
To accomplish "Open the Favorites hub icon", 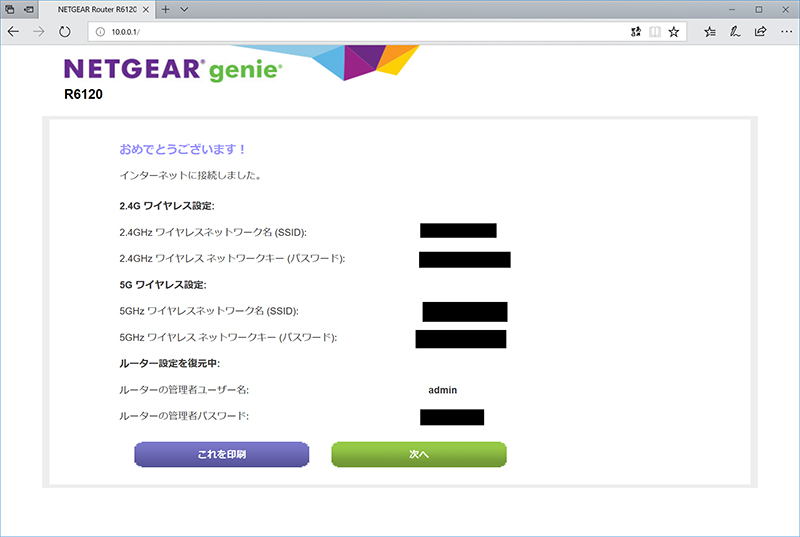I will (710, 32).
